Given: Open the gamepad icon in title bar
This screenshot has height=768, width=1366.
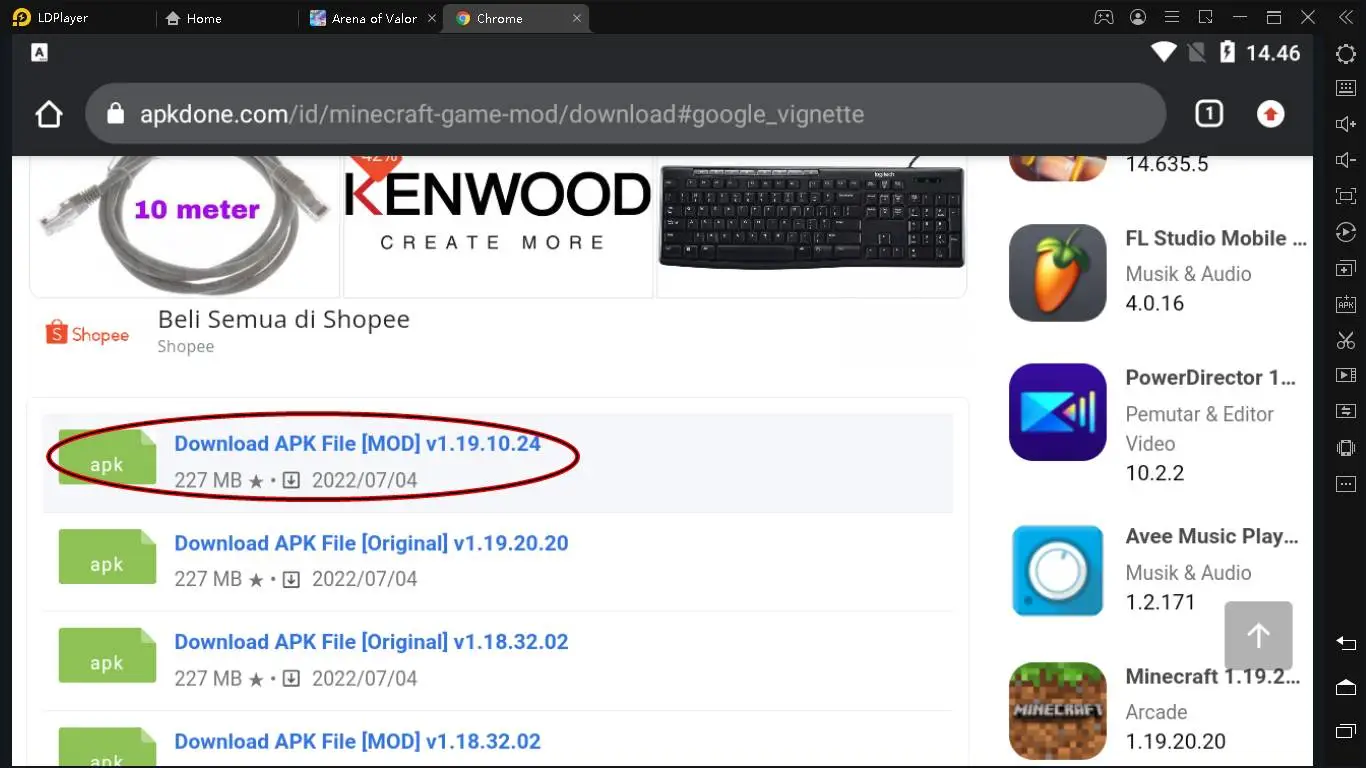Looking at the screenshot, I should click(1104, 18).
